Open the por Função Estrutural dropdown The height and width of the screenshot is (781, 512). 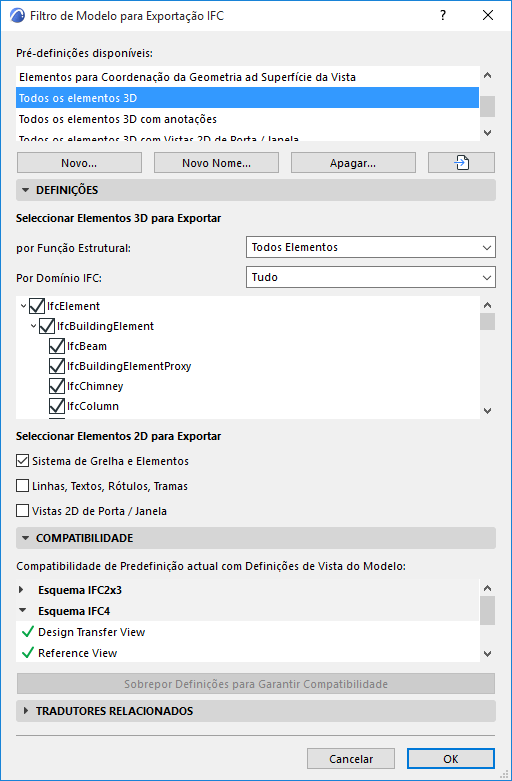371,247
